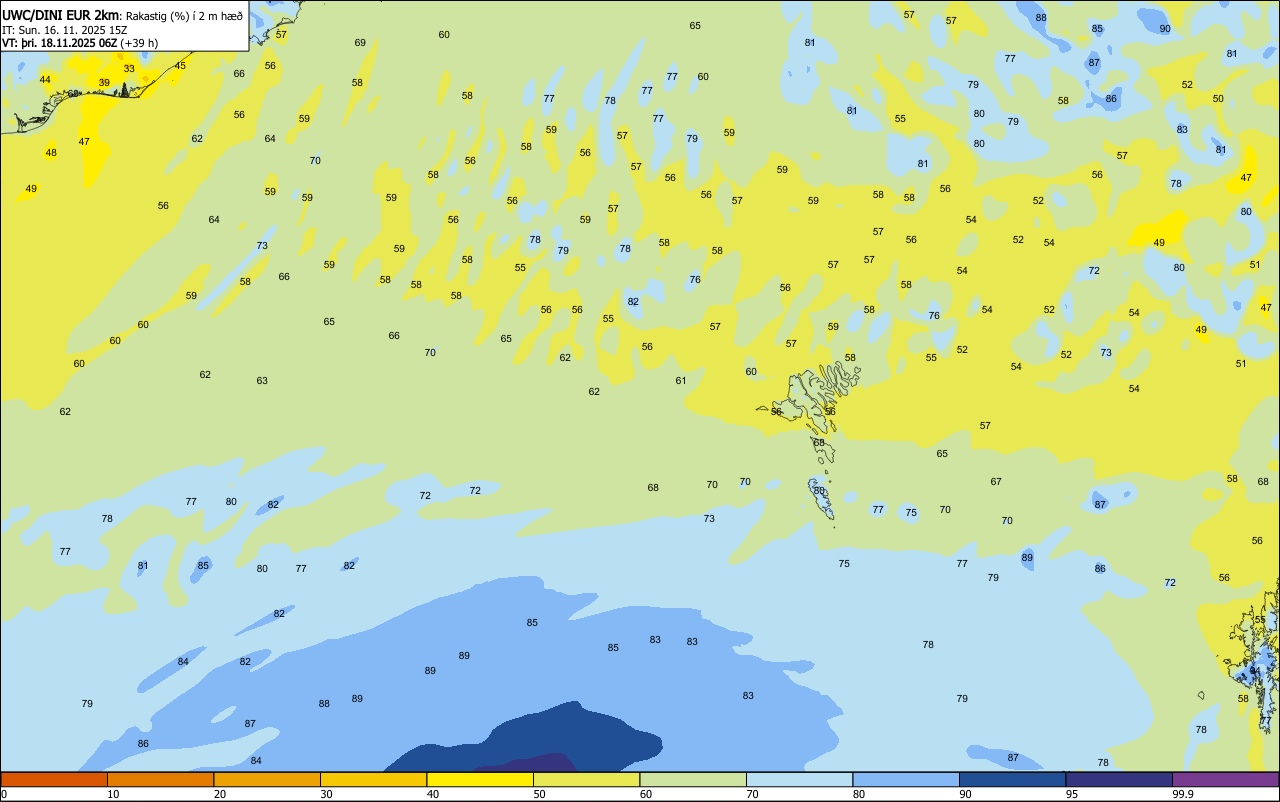Click the map value '61'

tap(681, 381)
